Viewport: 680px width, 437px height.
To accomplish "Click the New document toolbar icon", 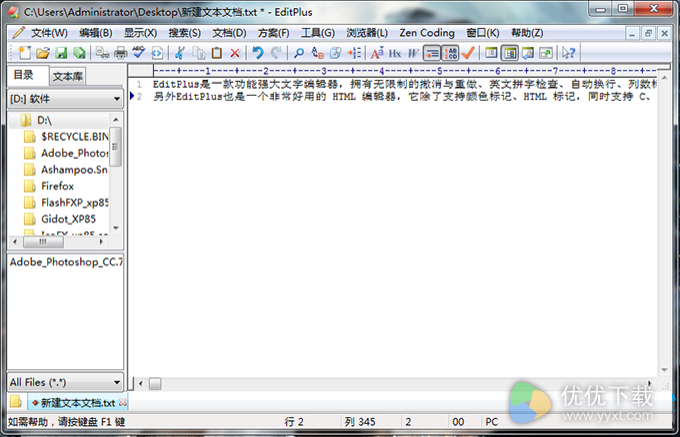I will point(25,53).
